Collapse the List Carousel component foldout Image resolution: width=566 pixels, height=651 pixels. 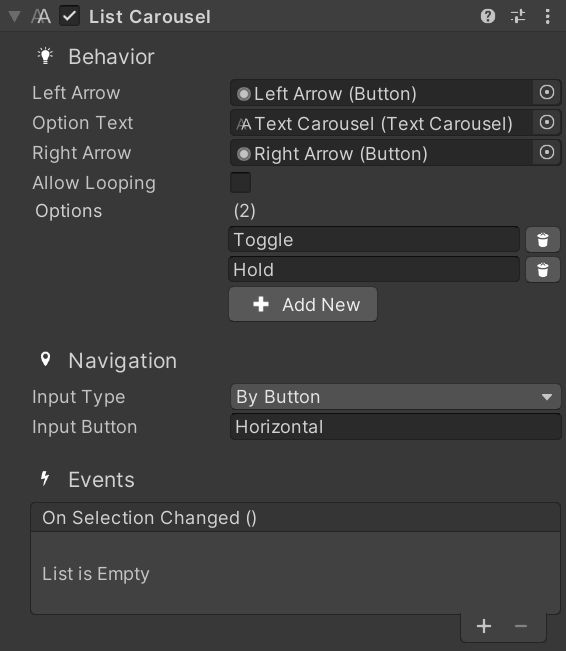(x=15, y=17)
